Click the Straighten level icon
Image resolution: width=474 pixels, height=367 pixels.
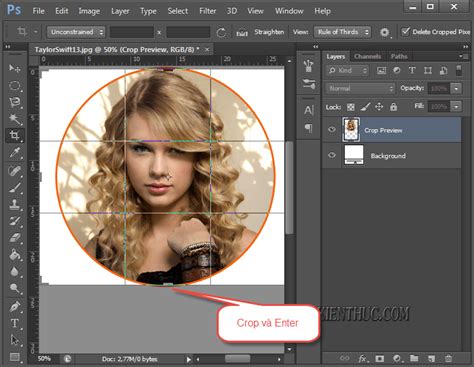coord(242,33)
